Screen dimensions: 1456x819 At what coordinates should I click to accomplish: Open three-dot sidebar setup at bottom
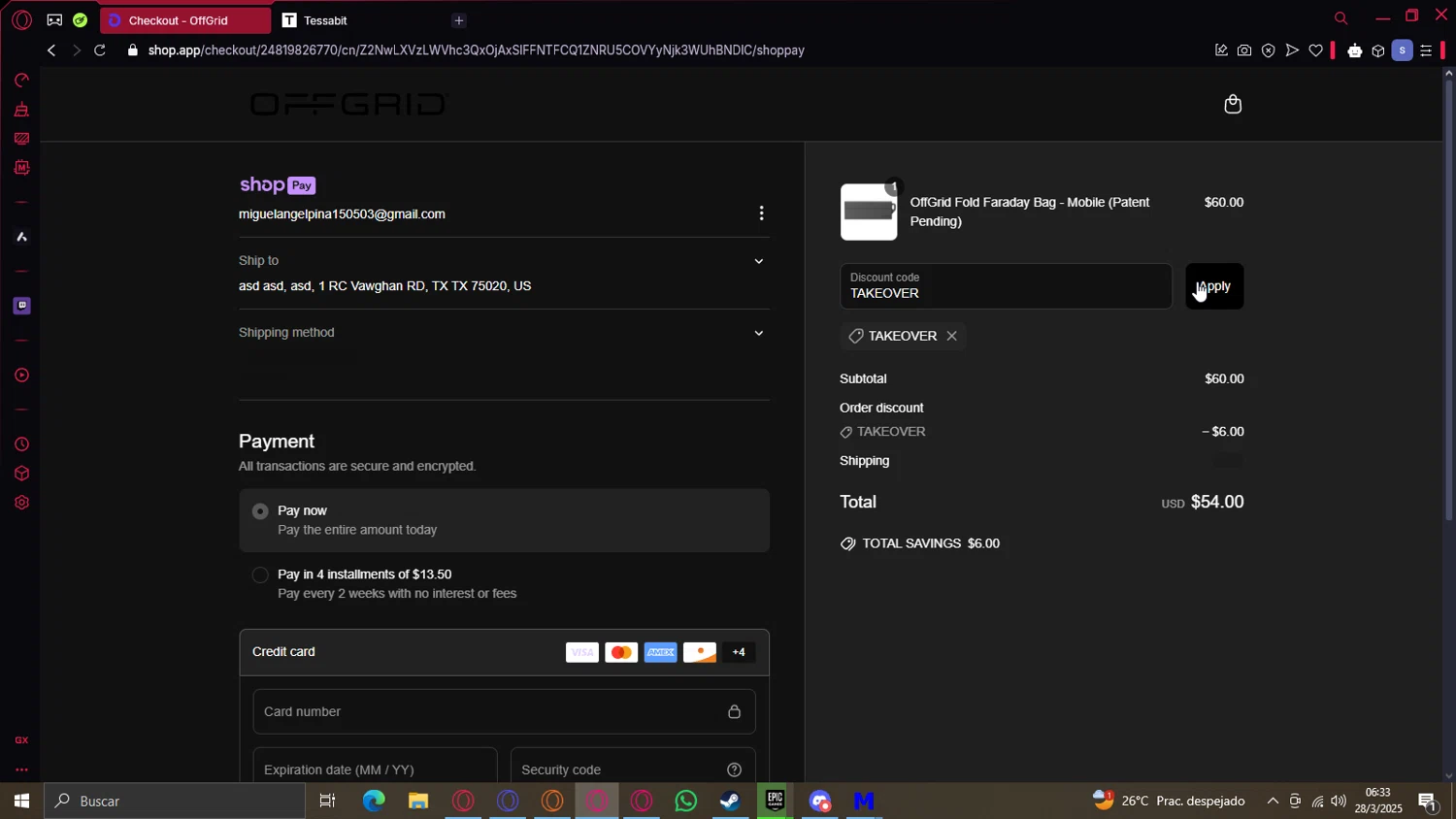tap(21, 770)
